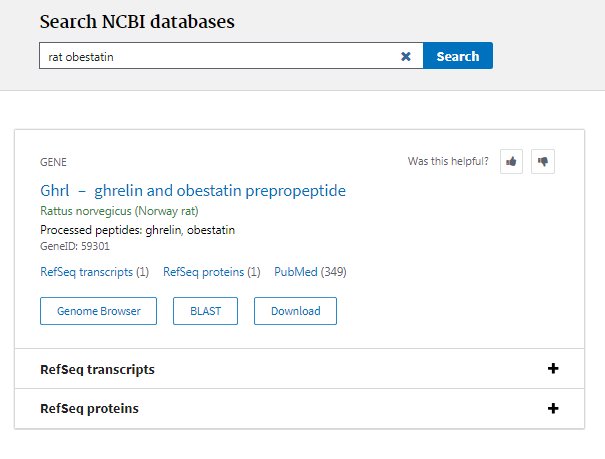Expand RefSeq transcripts with plus icon
The image size is (605, 459).
553,369
